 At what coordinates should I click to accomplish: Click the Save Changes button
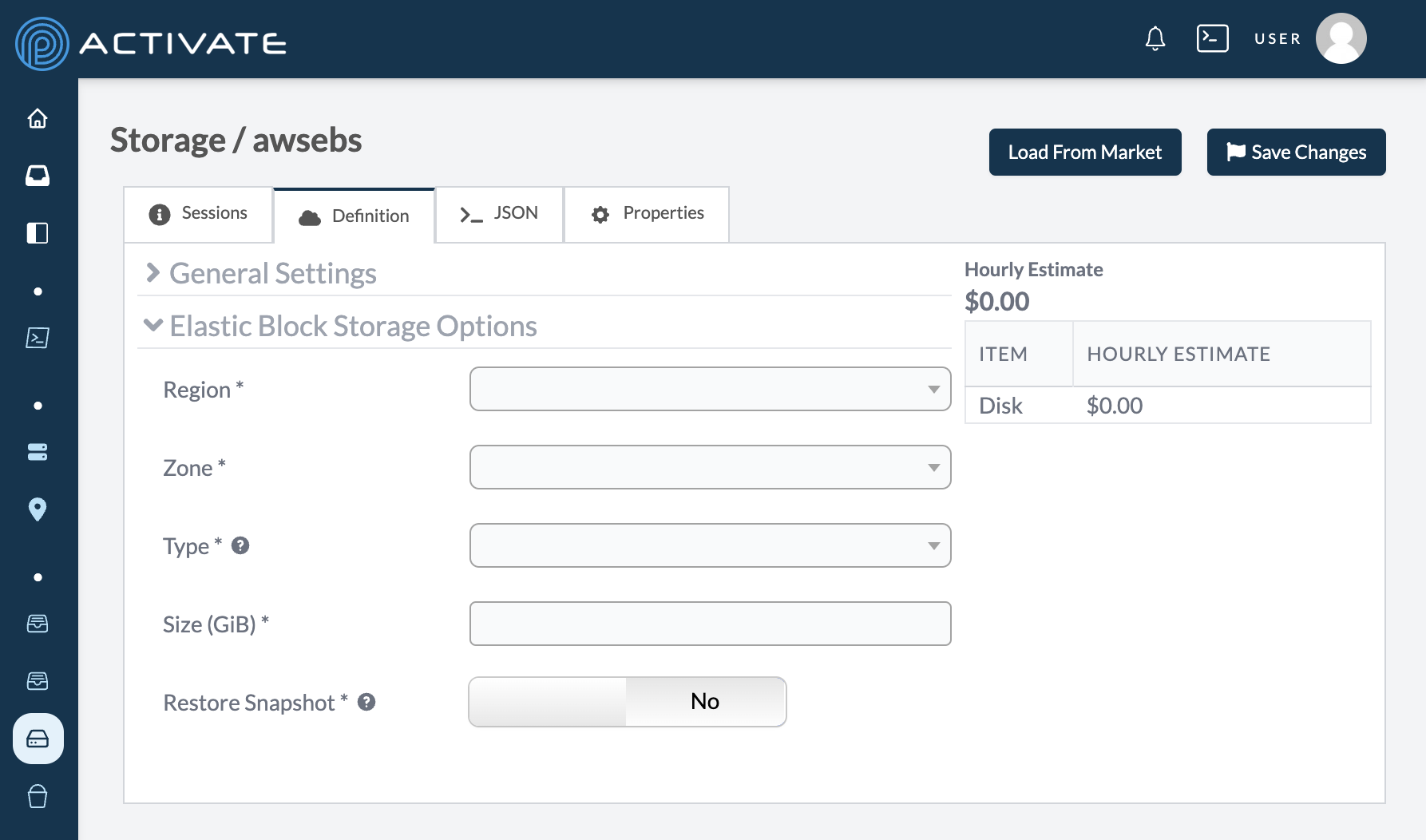1297,152
